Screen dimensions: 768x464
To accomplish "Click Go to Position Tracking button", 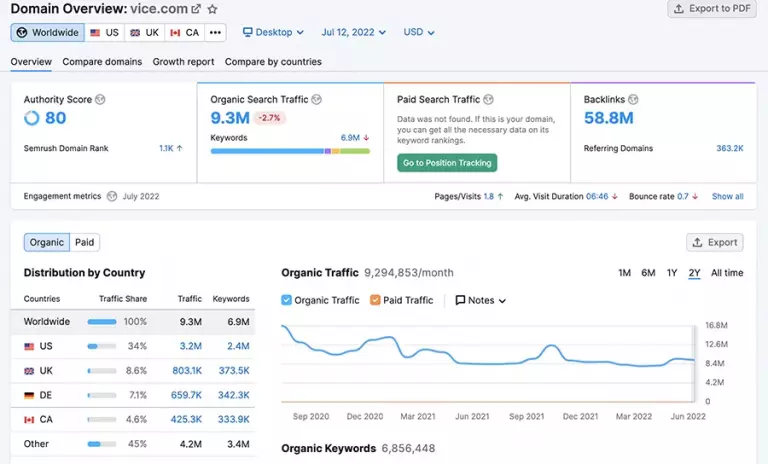I will click(447, 163).
